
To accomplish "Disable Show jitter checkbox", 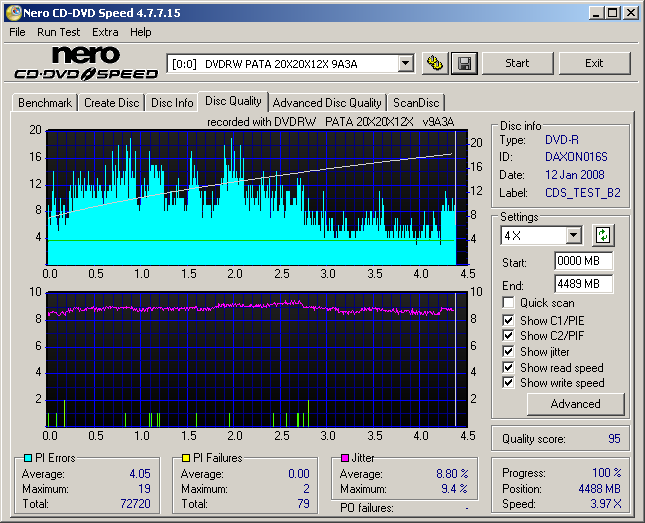I will (x=508, y=351).
